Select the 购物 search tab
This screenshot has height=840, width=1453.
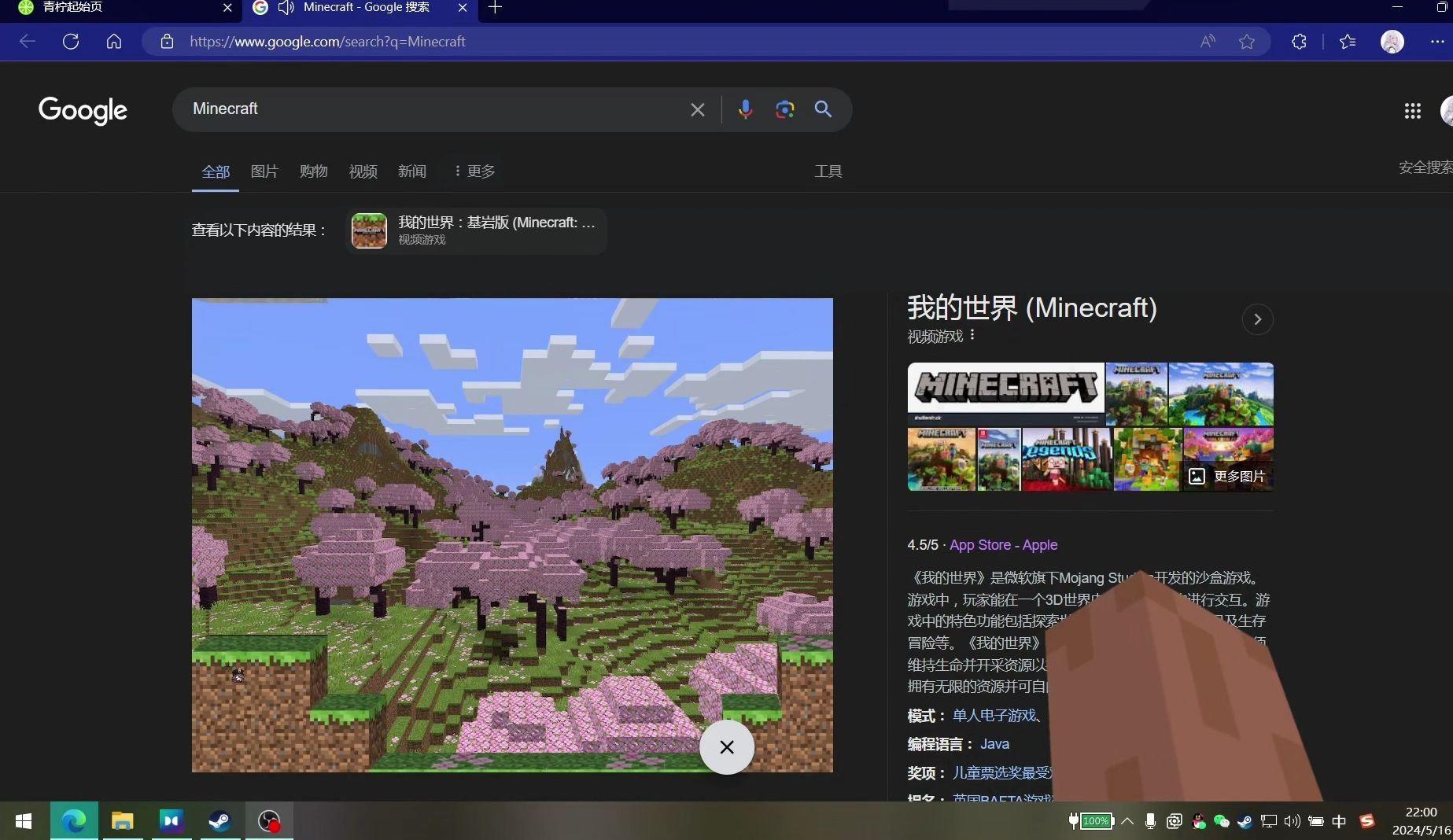point(313,171)
